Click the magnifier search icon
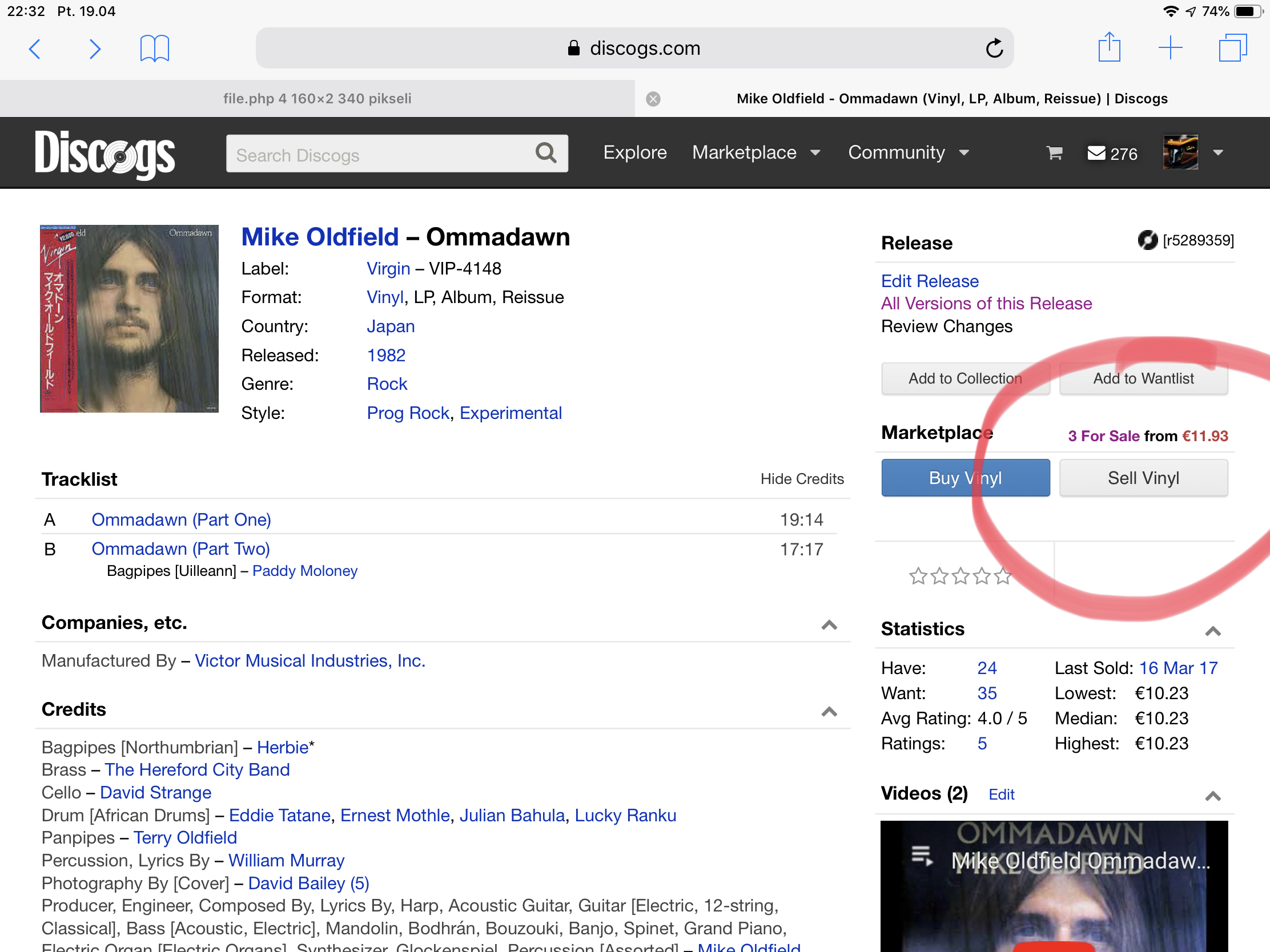 (545, 153)
